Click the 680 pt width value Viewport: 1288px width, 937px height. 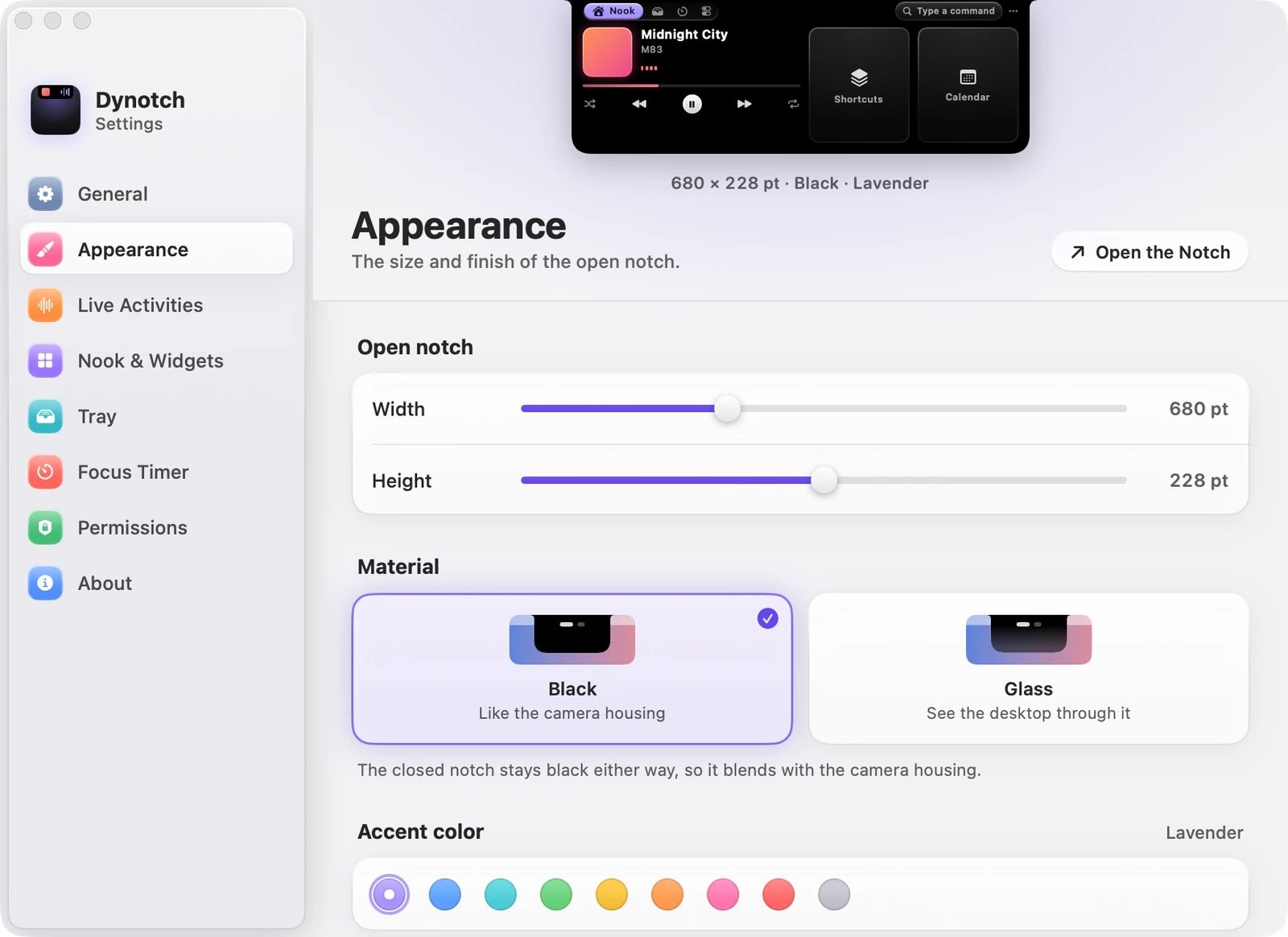coord(1199,409)
